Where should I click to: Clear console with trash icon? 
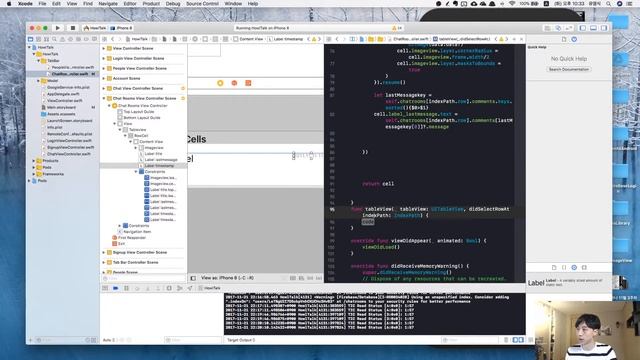(x=506, y=340)
